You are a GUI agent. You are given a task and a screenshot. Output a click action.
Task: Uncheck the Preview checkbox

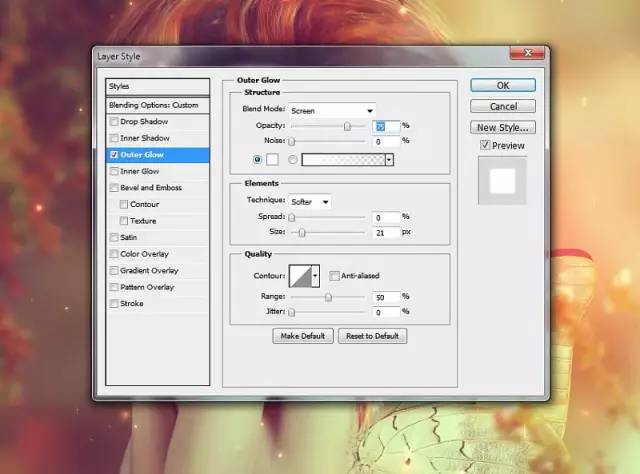(485, 145)
